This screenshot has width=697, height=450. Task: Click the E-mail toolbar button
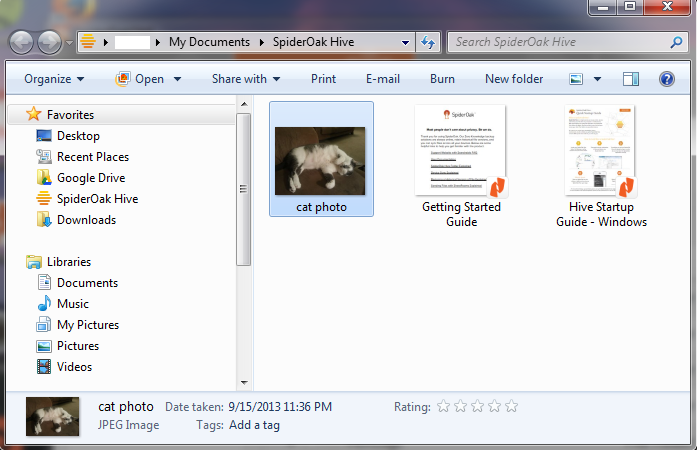(382, 79)
